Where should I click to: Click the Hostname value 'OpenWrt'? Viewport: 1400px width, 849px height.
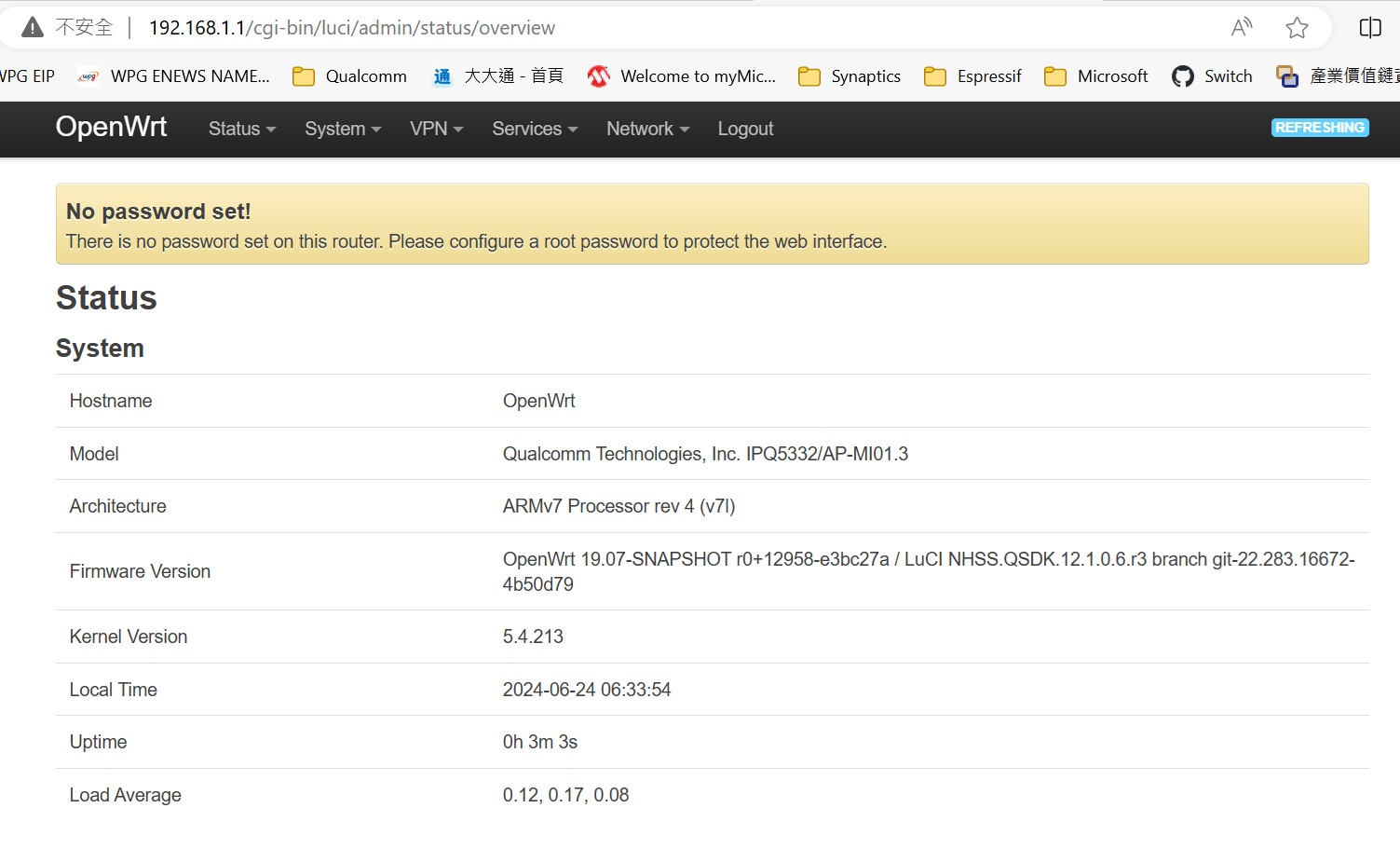coord(539,401)
